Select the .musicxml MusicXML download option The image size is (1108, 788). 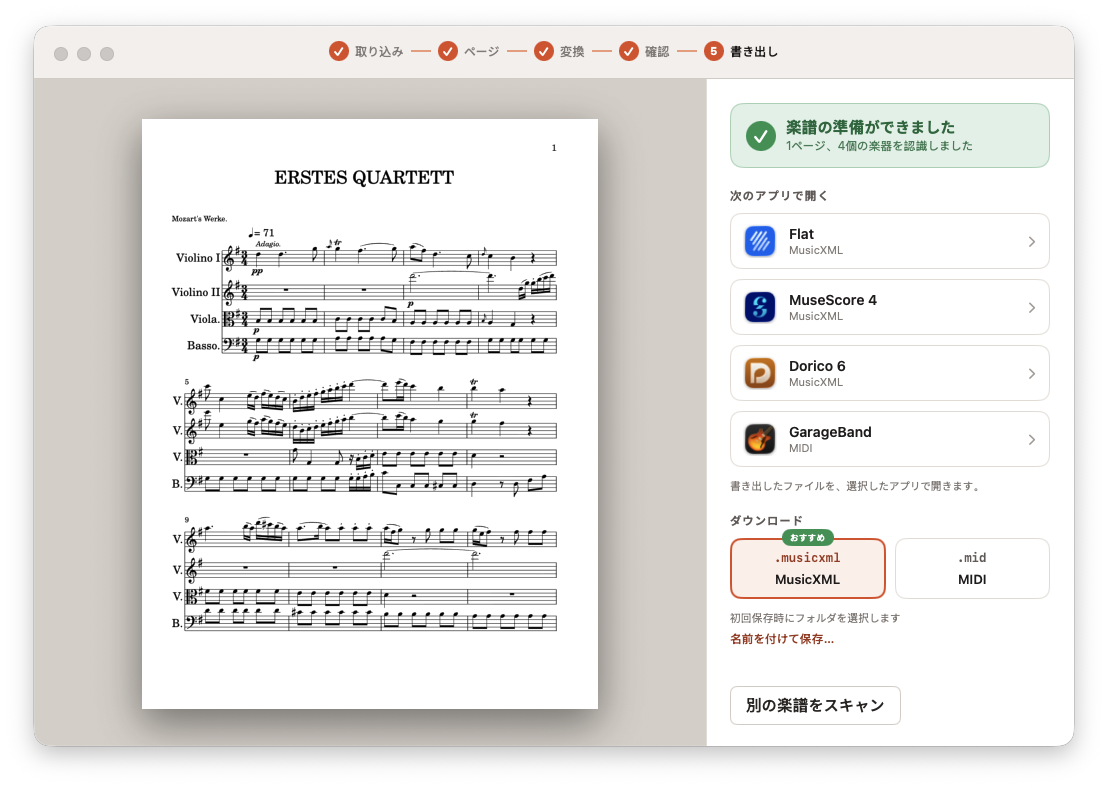pos(808,568)
